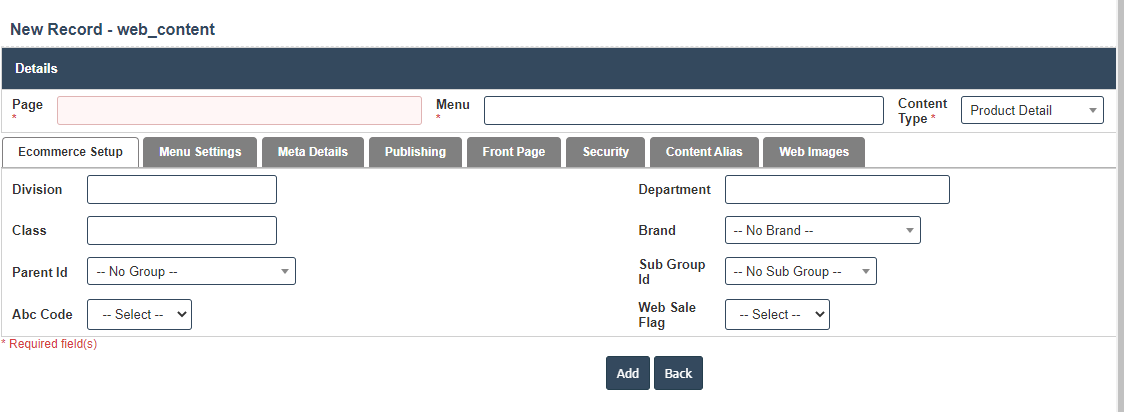Viewport: 1124px width, 412px height.
Task: Open the Meta Details tab
Action: (313, 152)
